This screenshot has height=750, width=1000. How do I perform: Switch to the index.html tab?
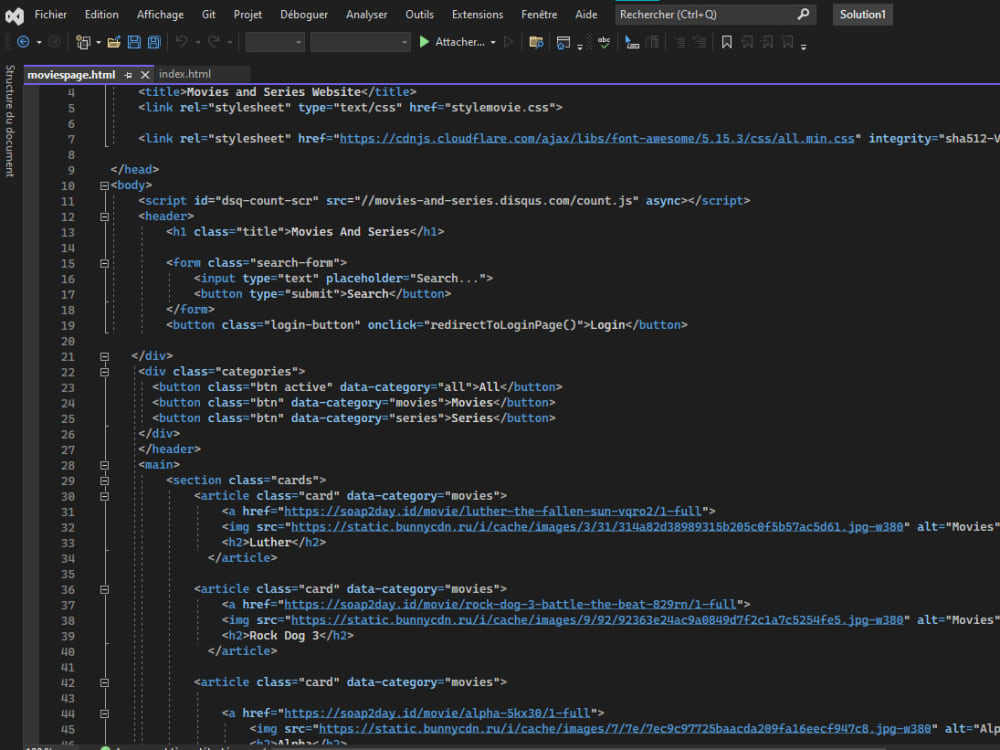(185, 73)
